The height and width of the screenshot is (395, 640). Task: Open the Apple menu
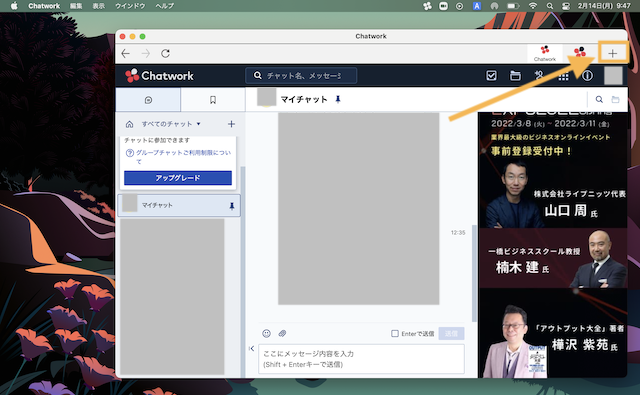pyautogui.click(x=14, y=6)
